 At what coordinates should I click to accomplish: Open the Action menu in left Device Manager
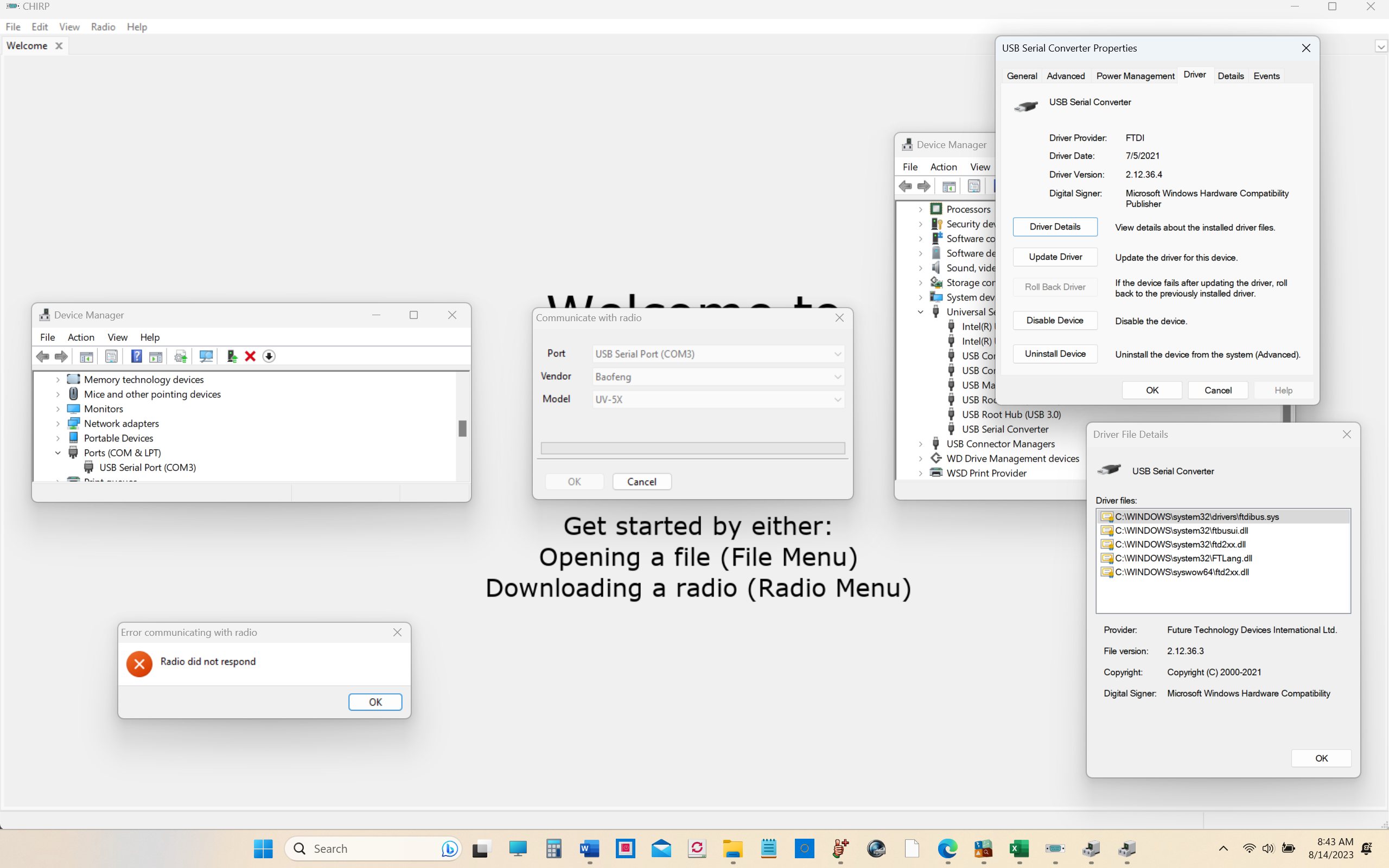pyautogui.click(x=81, y=337)
